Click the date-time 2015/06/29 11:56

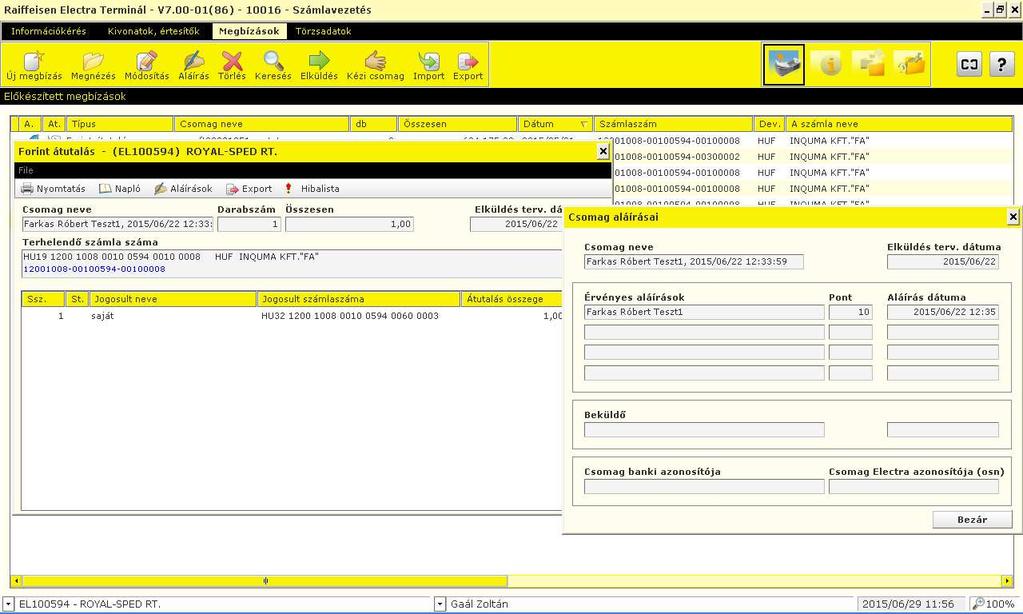pyautogui.click(x=908, y=604)
